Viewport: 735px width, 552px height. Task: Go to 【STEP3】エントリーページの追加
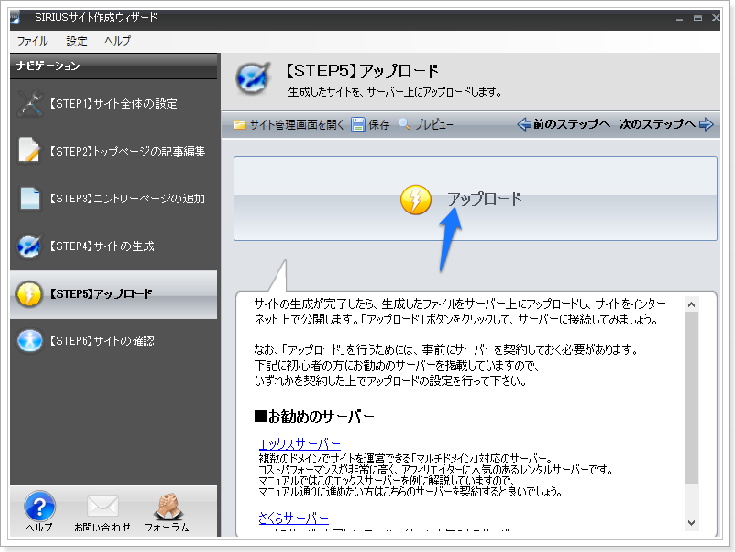pyautogui.click(x=114, y=198)
